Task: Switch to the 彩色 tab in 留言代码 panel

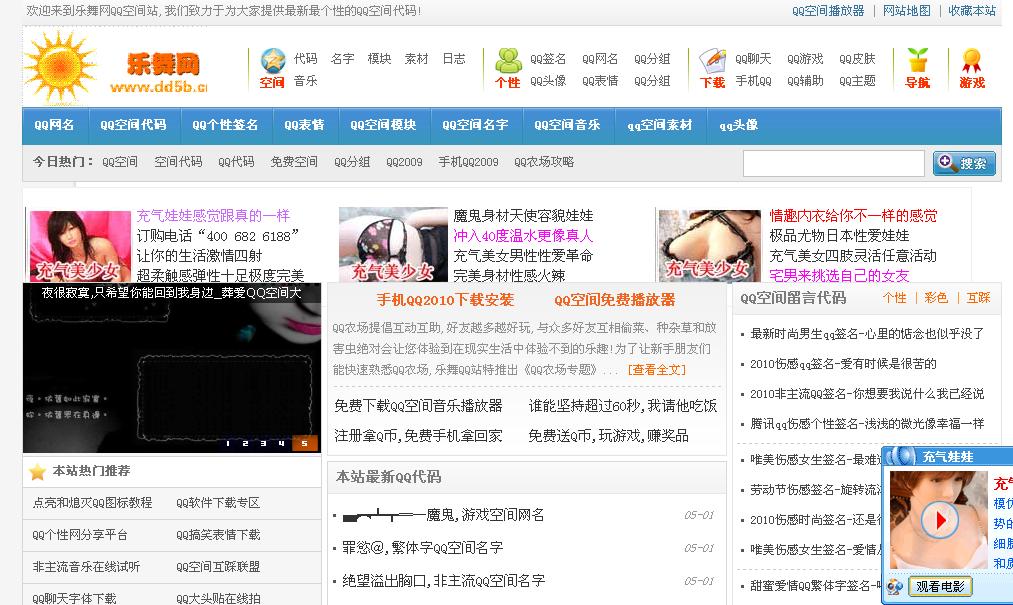Action: pos(936,298)
